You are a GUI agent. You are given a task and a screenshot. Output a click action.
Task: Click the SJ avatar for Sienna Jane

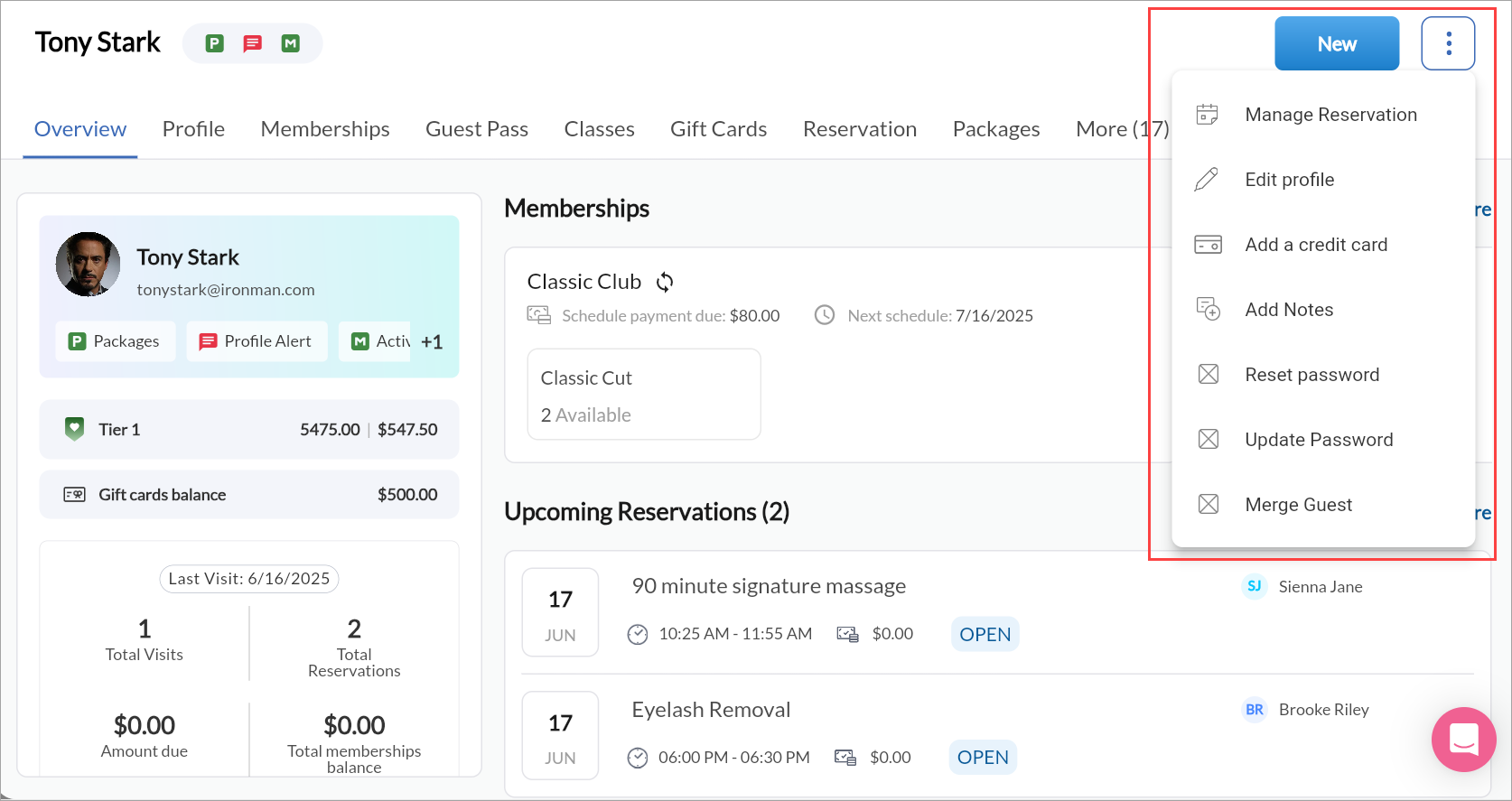click(1255, 586)
